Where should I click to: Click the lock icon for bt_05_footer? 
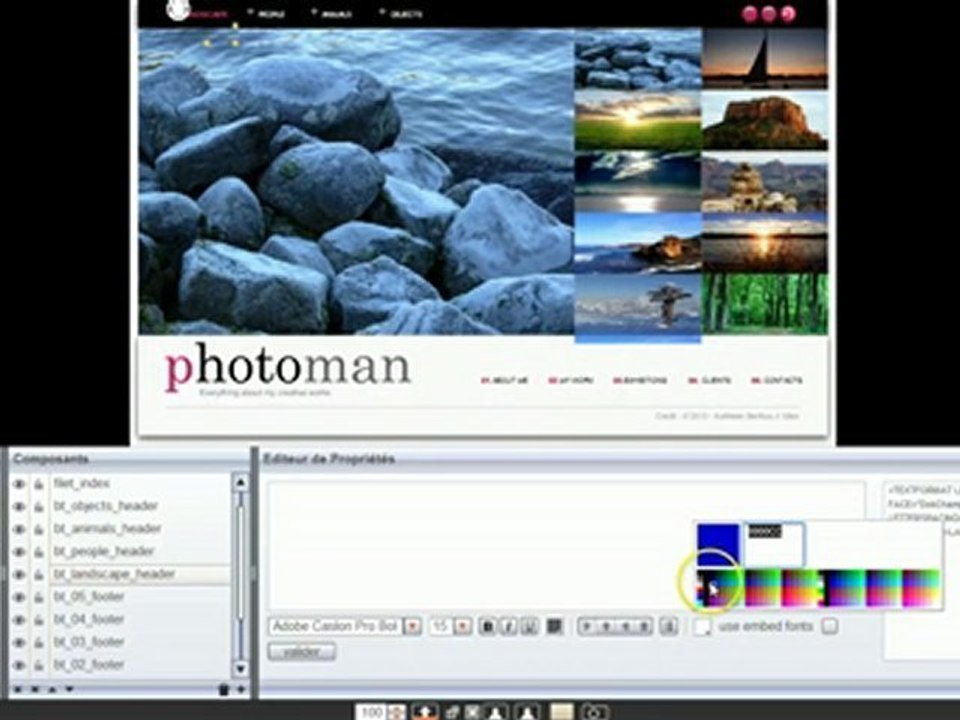(x=39, y=597)
